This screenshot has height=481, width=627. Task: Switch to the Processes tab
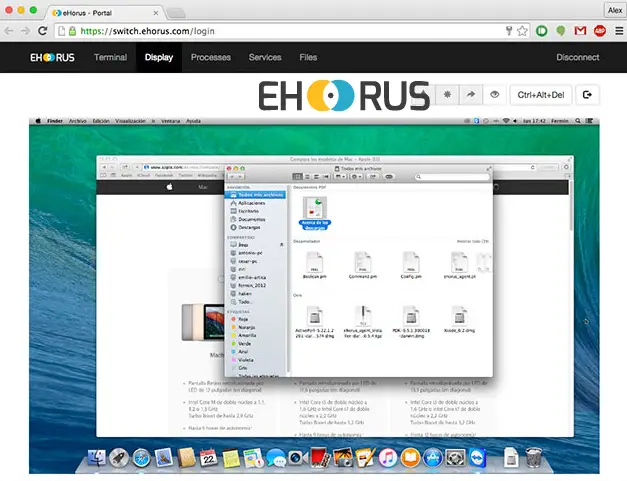(x=211, y=57)
